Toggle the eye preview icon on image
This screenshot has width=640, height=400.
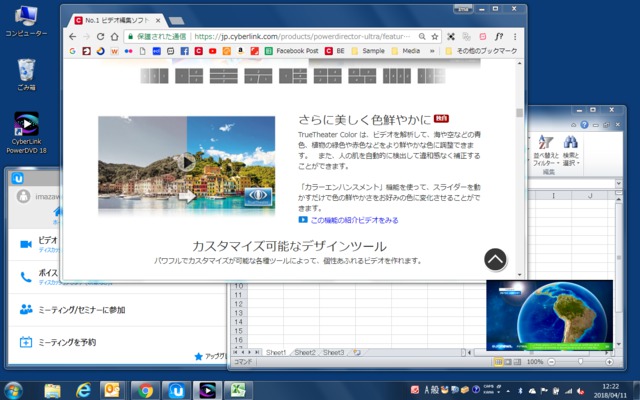[258, 195]
